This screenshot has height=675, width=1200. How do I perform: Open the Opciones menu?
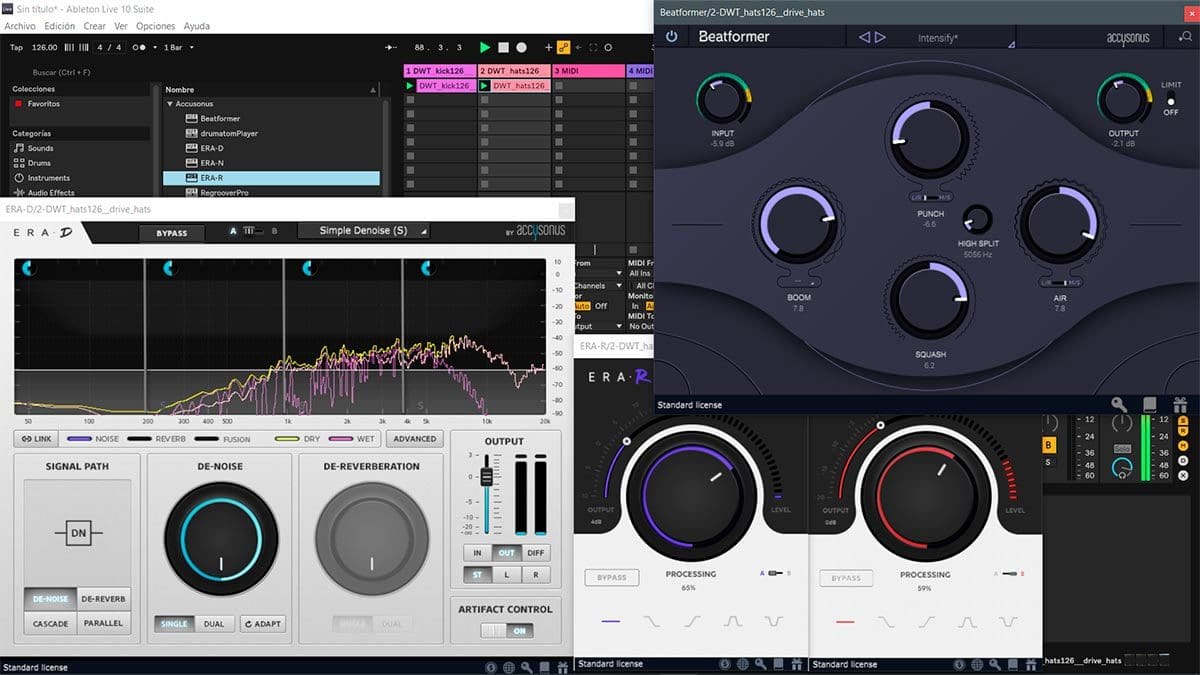(x=155, y=26)
